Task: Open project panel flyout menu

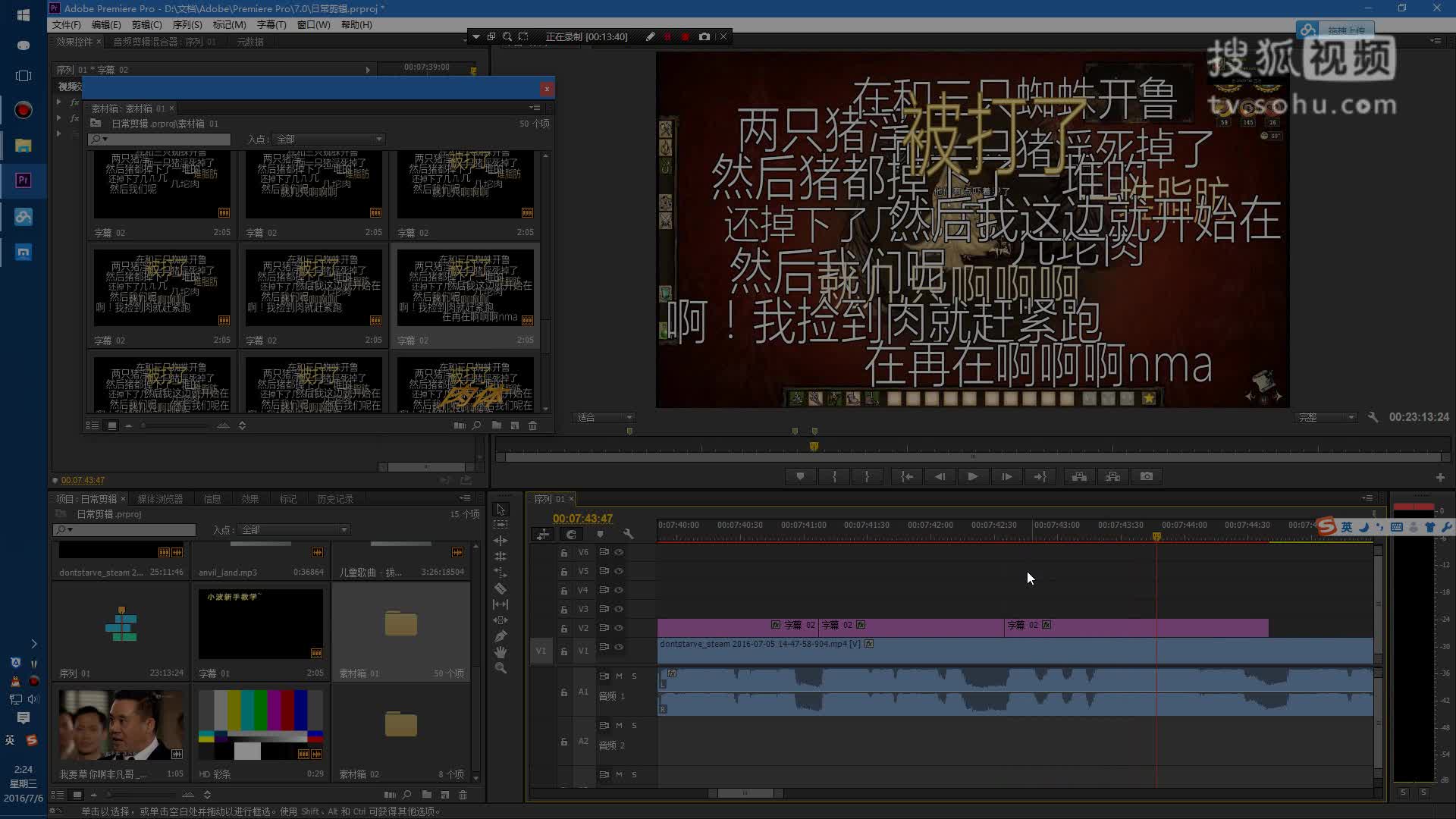Action: click(465, 498)
